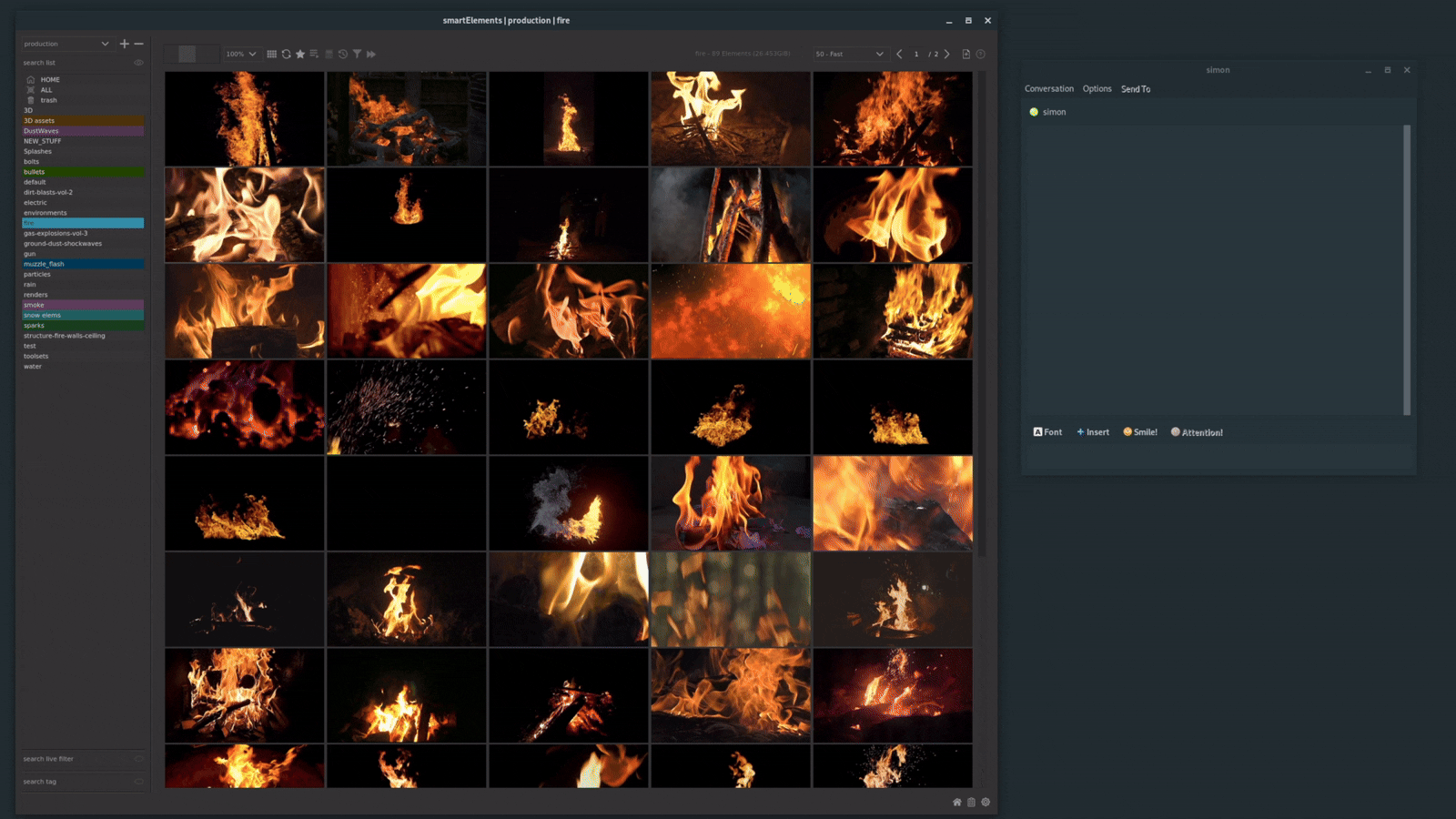Screen dimensions: 1456x819
Task: Open the help question mark icon
Action: (981, 54)
